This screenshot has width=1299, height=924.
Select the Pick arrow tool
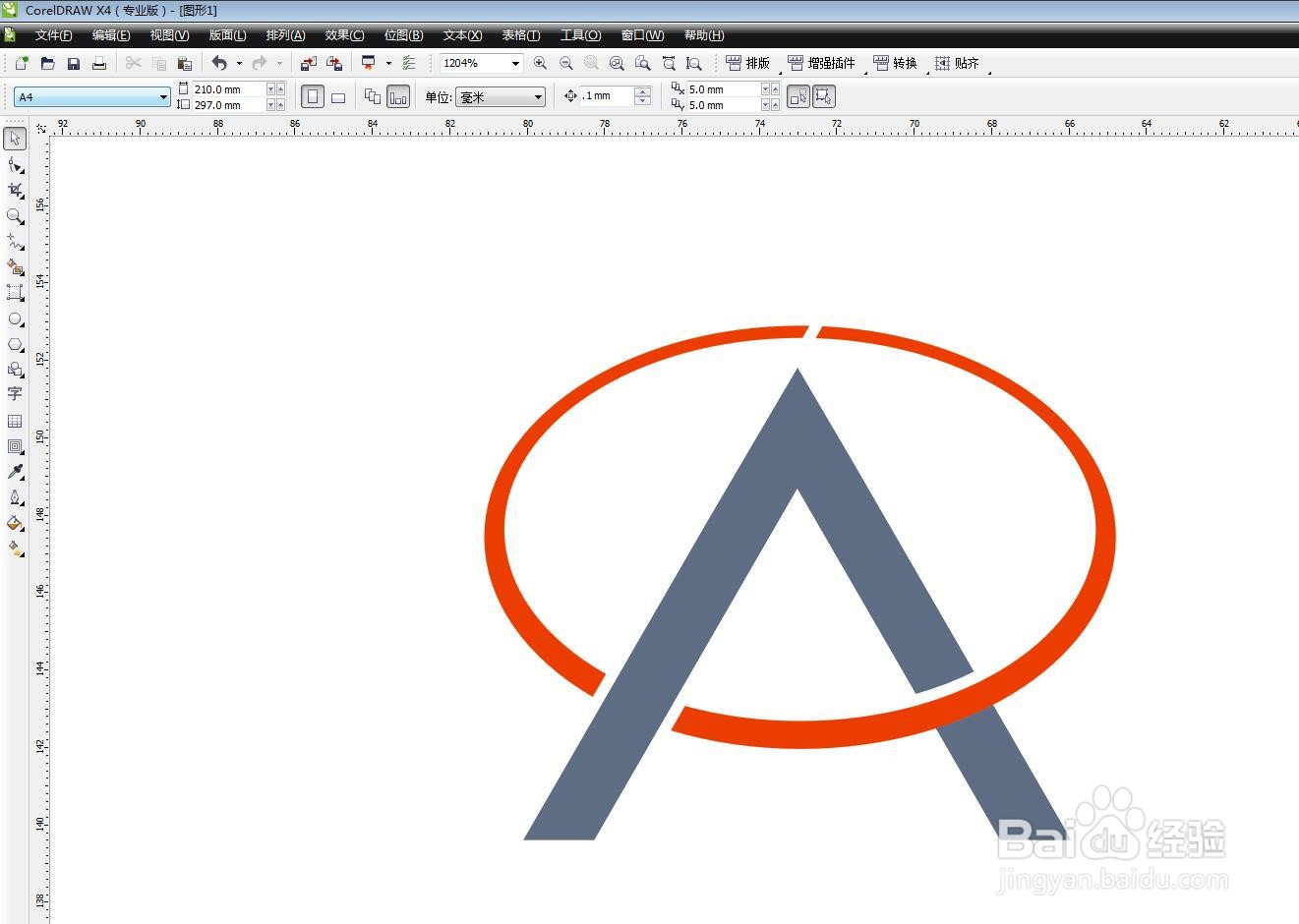tap(15, 139)
